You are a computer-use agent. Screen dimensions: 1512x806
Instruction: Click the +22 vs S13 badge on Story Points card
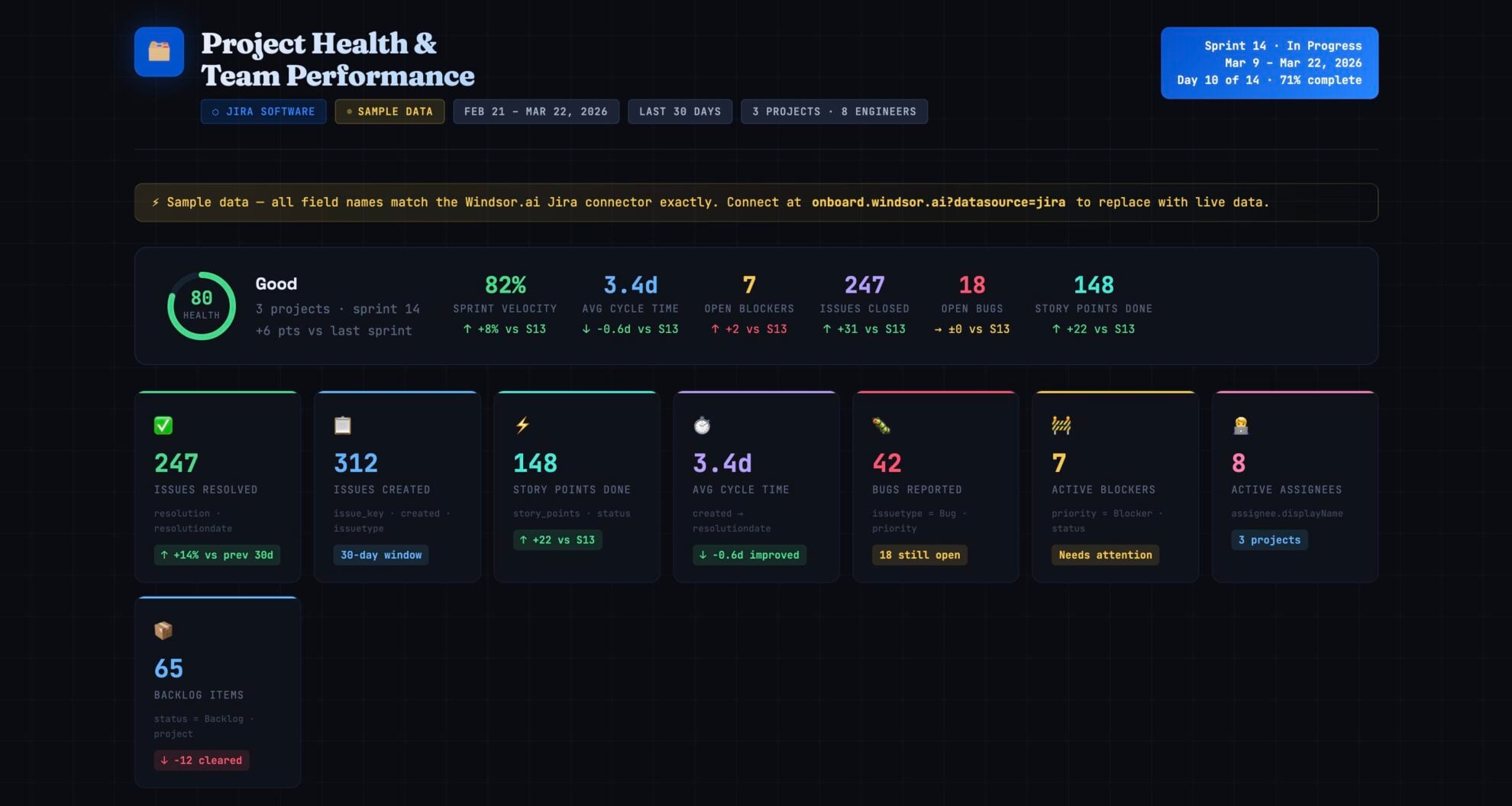point(557,540)
